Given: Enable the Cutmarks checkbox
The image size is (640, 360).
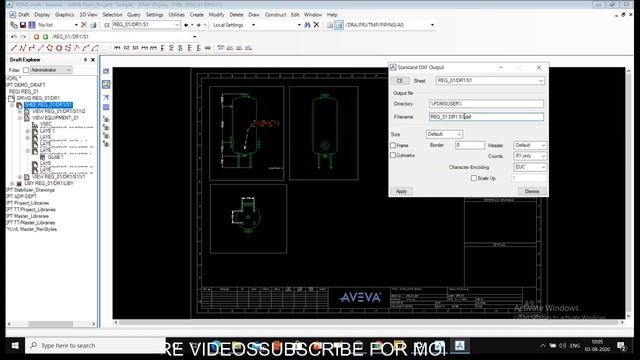Looking at the screenshot, I should click(393, 156).
